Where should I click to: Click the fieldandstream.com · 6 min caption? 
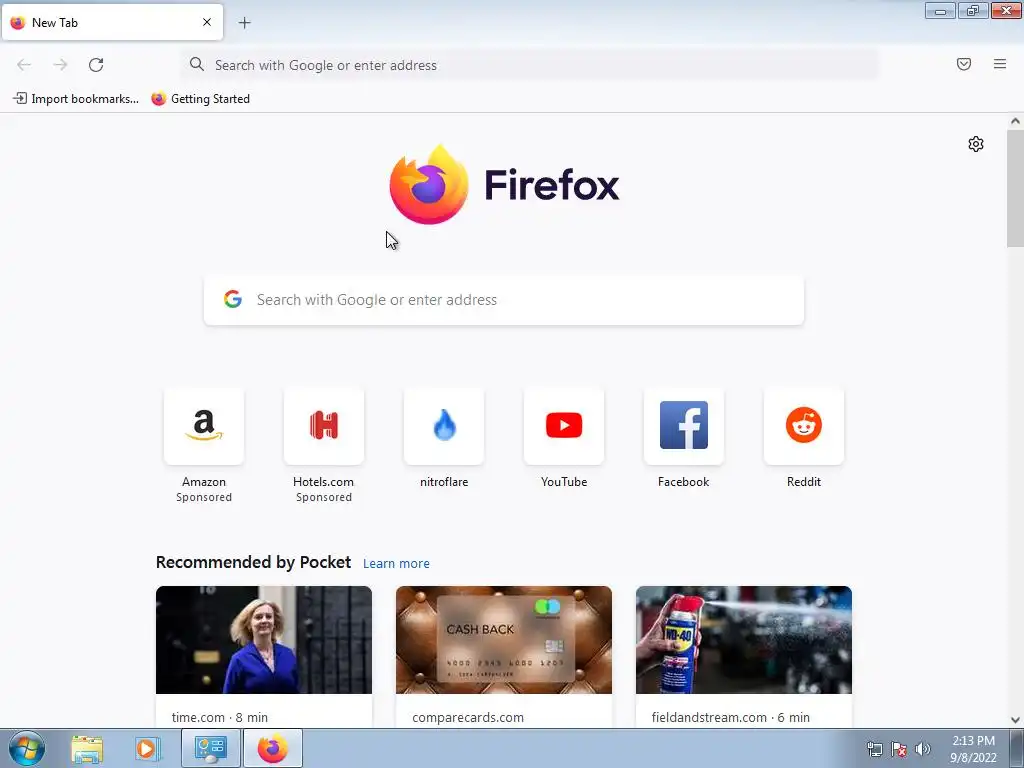pos(730,717)
